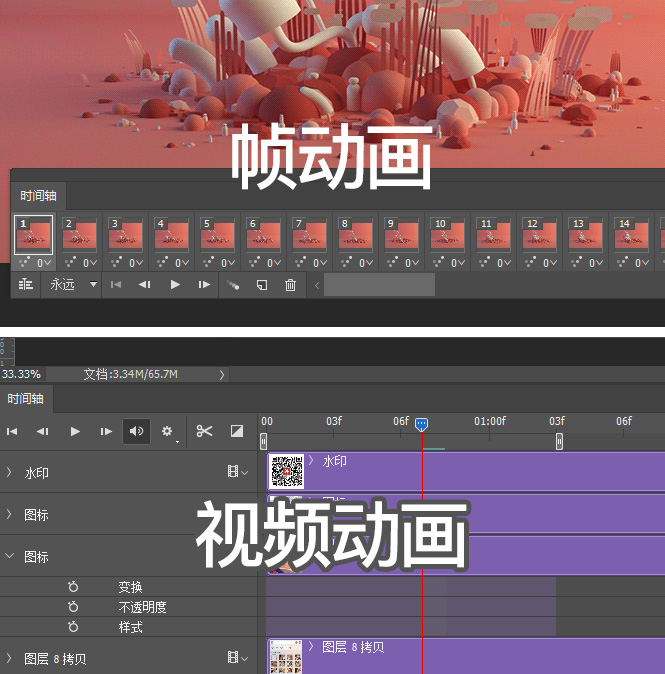Click the 图层 8 拷贝 clip thumbnail
665x674 pixels.
pos(285,657)
